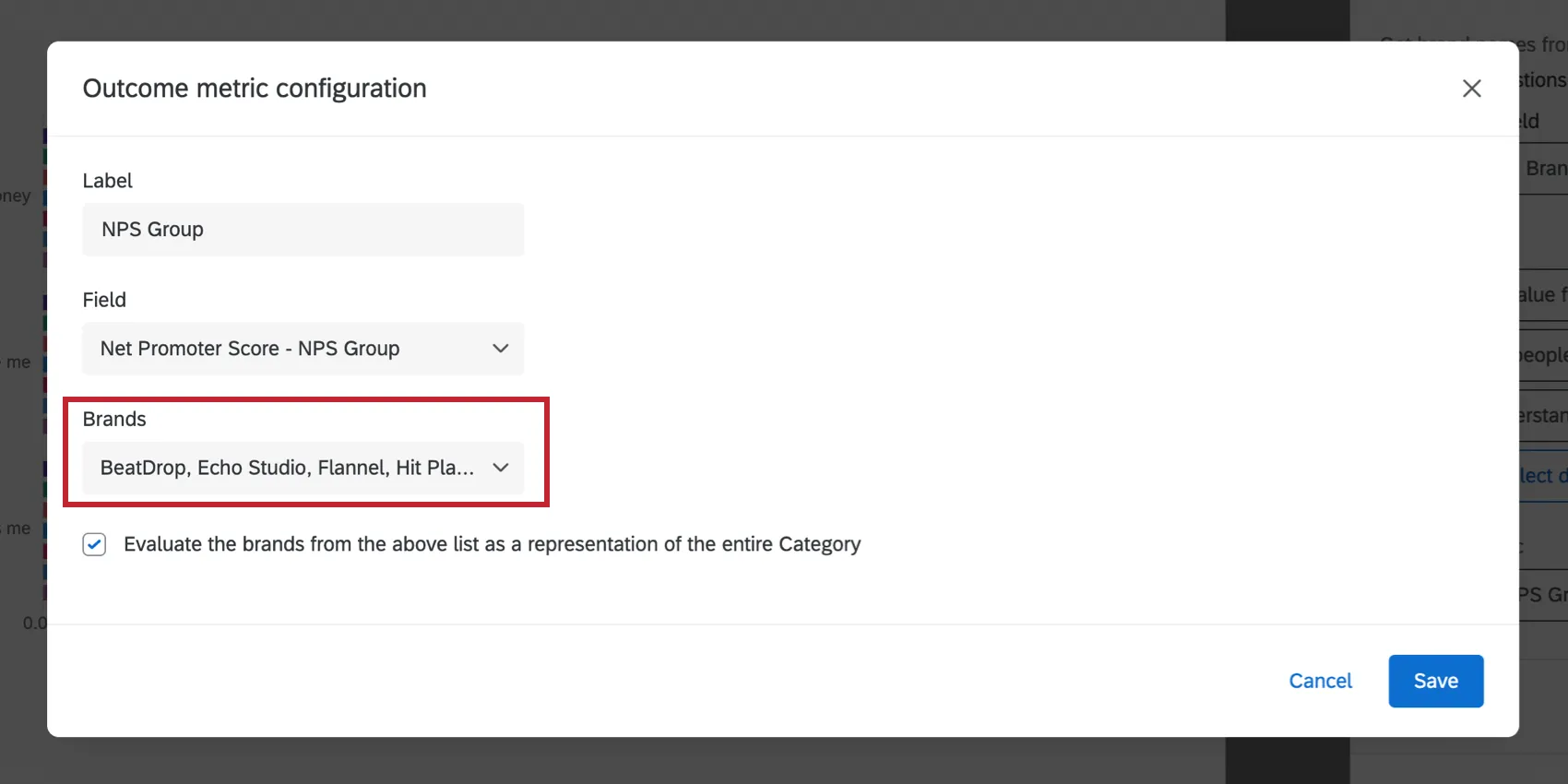The height and width of the screenshot is (784, 1568).
Task: Close the Outcome metric configuration dialog
Action: 1472,88
